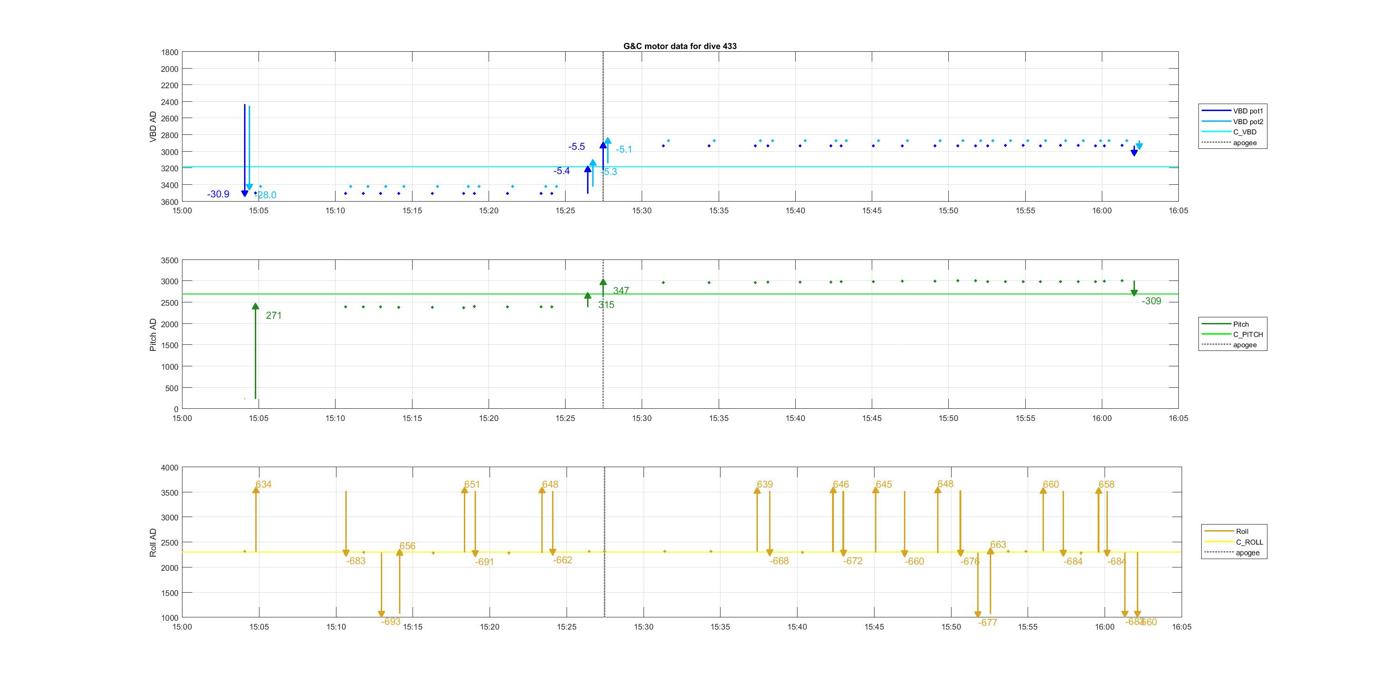Click the '-693' roll data label
The width and height of the screenshot is (1400, 693).
coord(391,622)
